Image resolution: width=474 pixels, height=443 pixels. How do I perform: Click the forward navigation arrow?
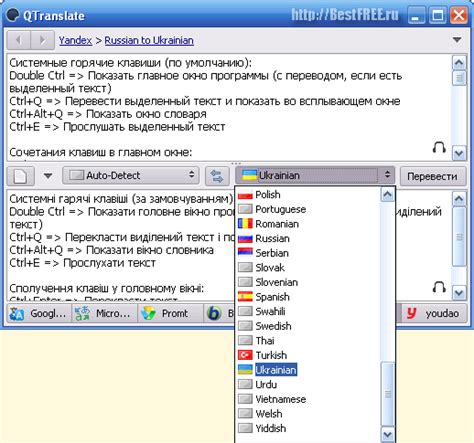[x=42, y=40]
